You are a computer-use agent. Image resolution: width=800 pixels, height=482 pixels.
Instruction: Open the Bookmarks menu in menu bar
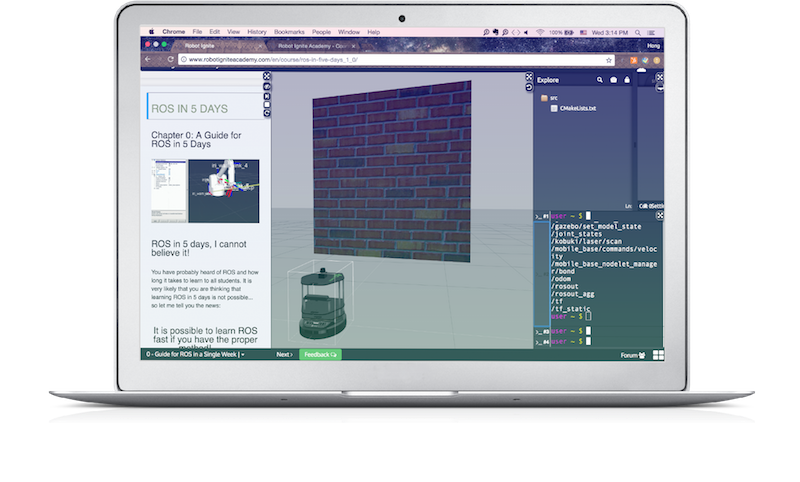pos(269,32)
